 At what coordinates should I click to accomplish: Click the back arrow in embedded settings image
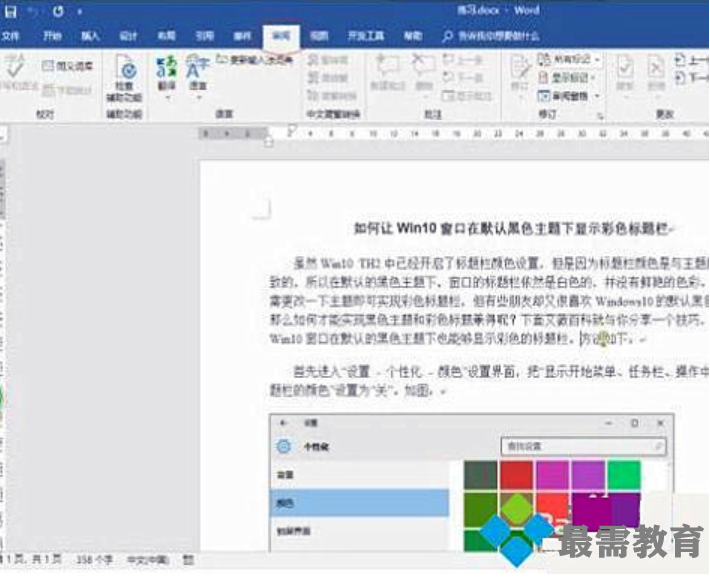click(x=283, y=423)
